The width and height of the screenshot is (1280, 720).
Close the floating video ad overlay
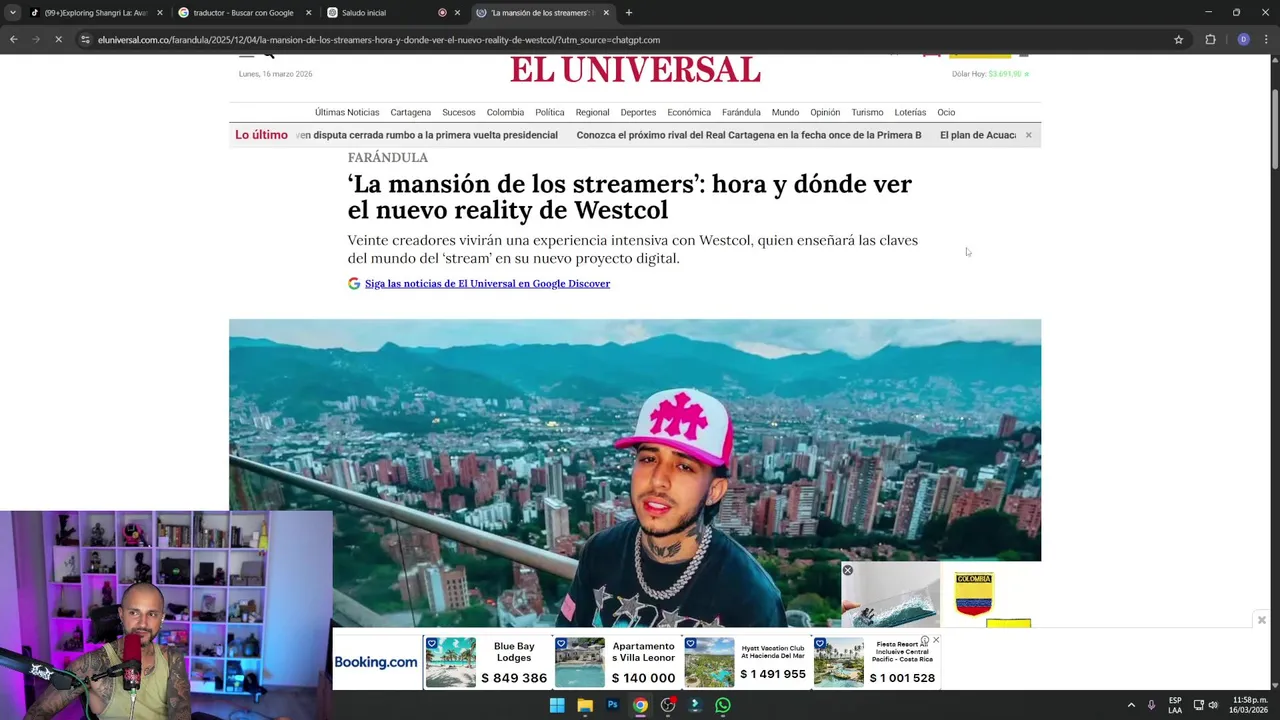coord(847,570)
